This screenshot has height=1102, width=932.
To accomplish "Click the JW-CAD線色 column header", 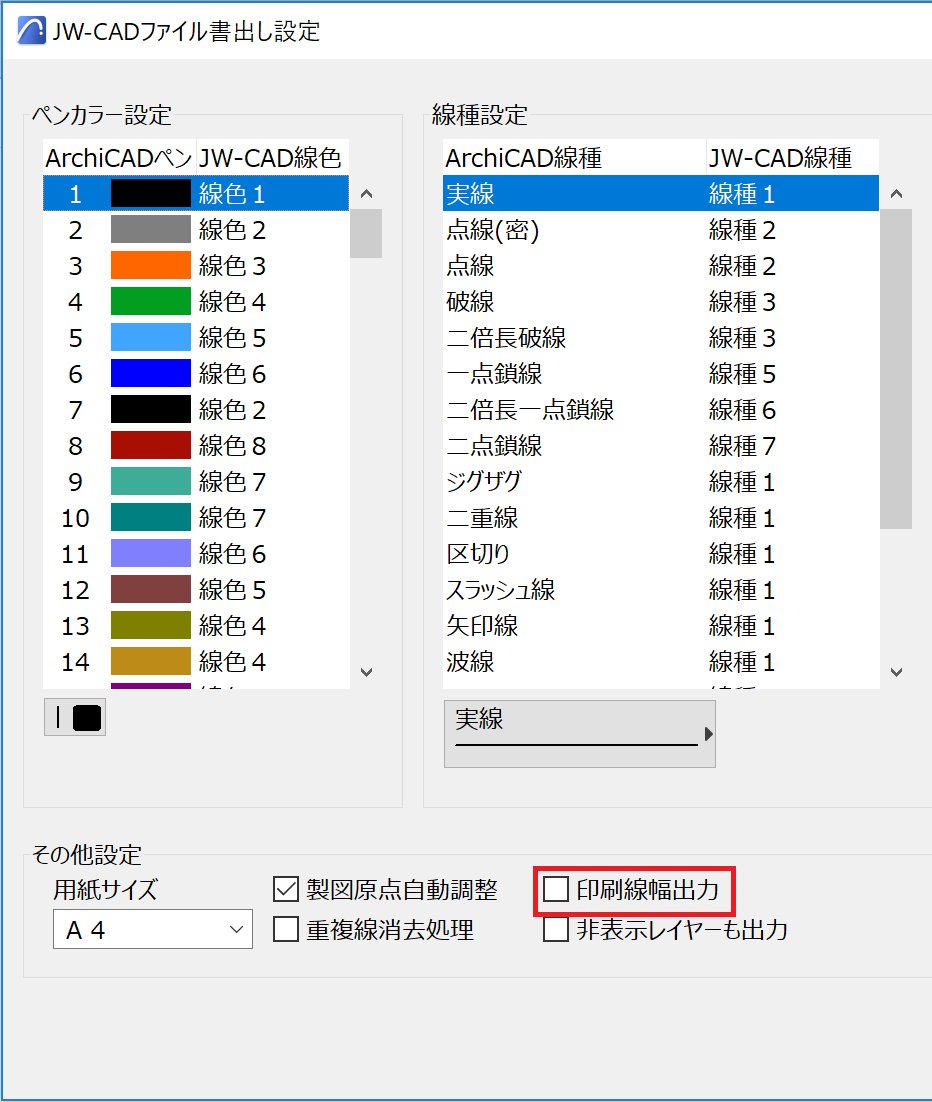I will point(272,157).
